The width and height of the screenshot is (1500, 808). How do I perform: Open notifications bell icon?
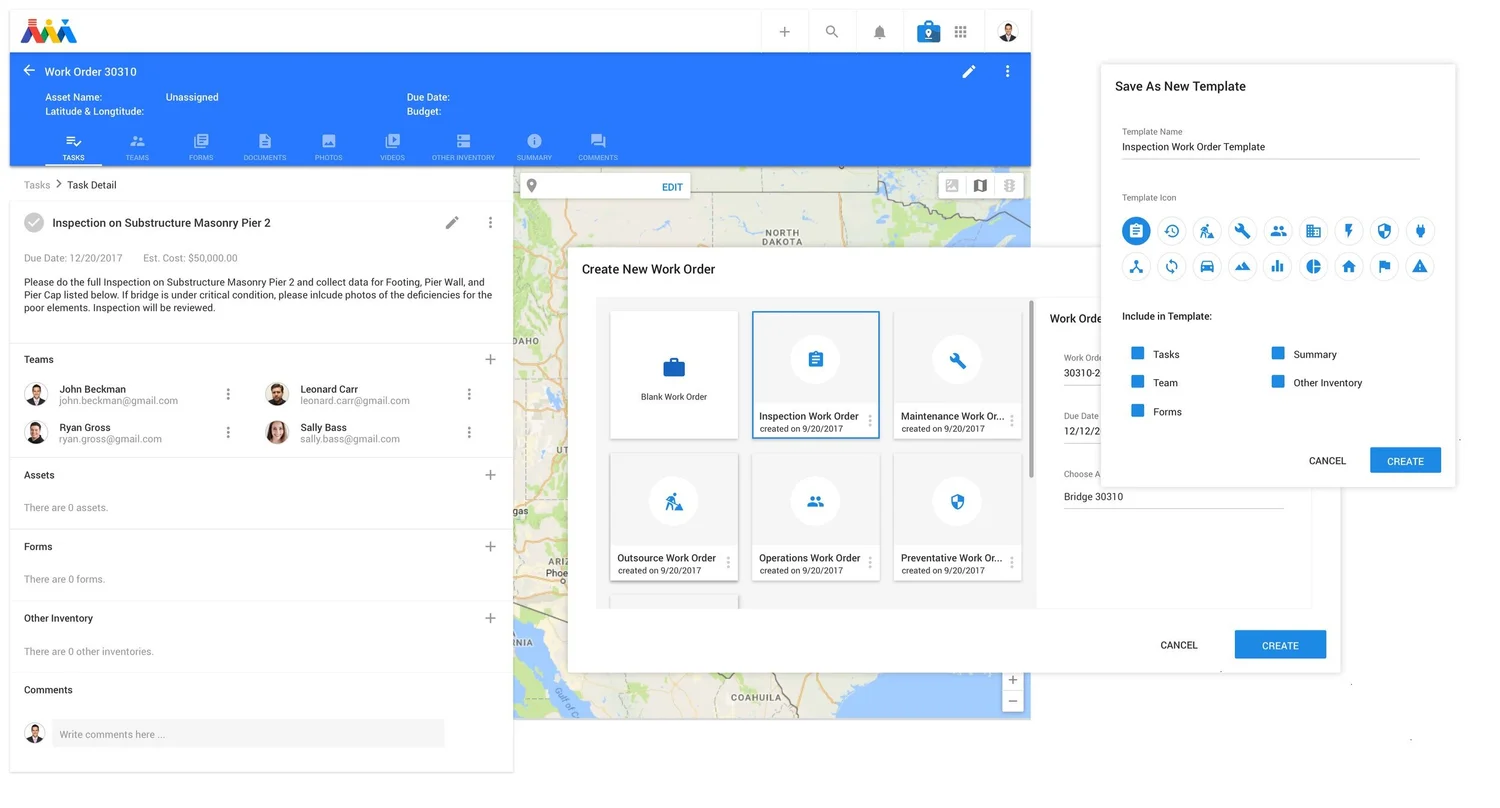pos(880,32)
